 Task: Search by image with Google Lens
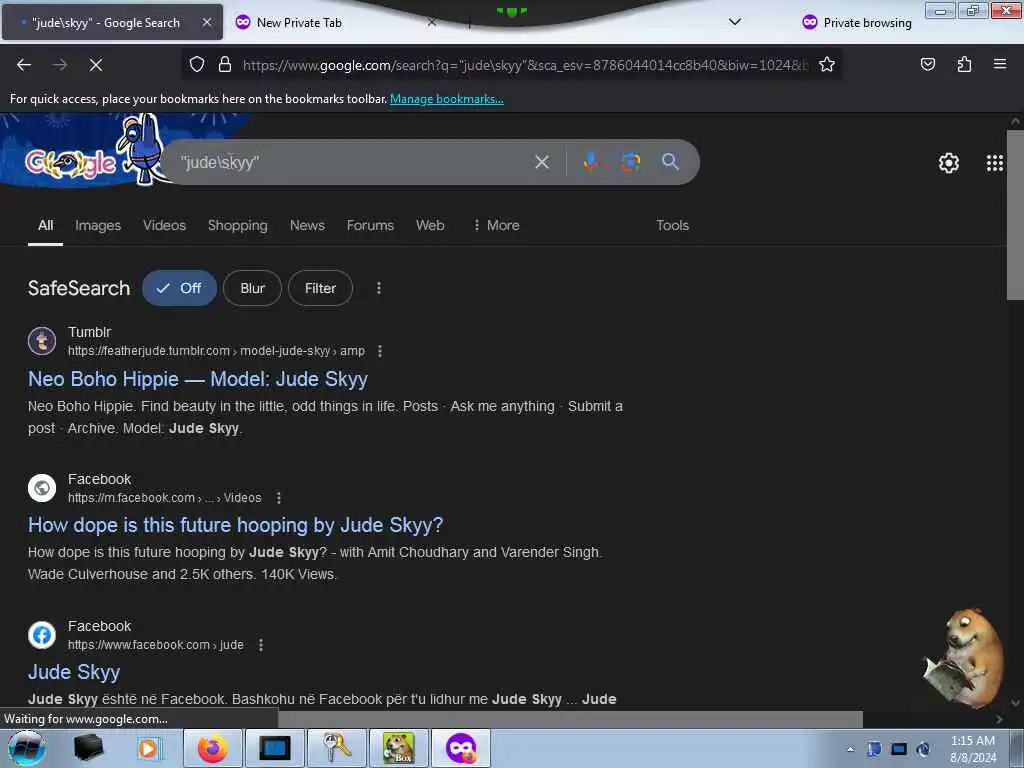pyautogui.click(x=630, y=162)
